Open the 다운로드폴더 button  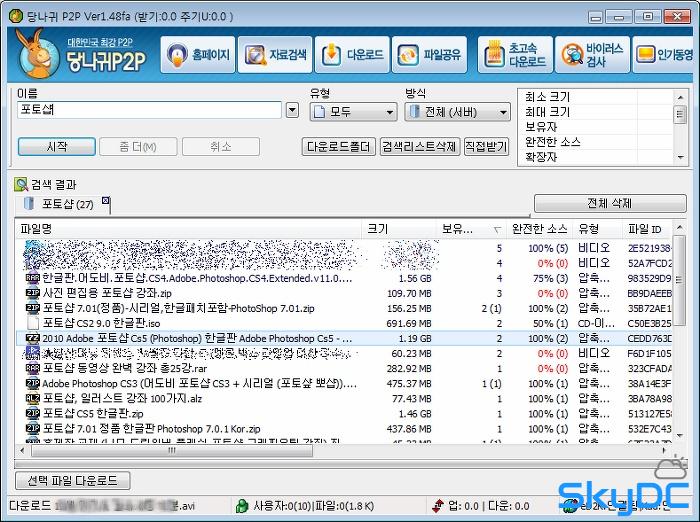[x=338, y=146]
